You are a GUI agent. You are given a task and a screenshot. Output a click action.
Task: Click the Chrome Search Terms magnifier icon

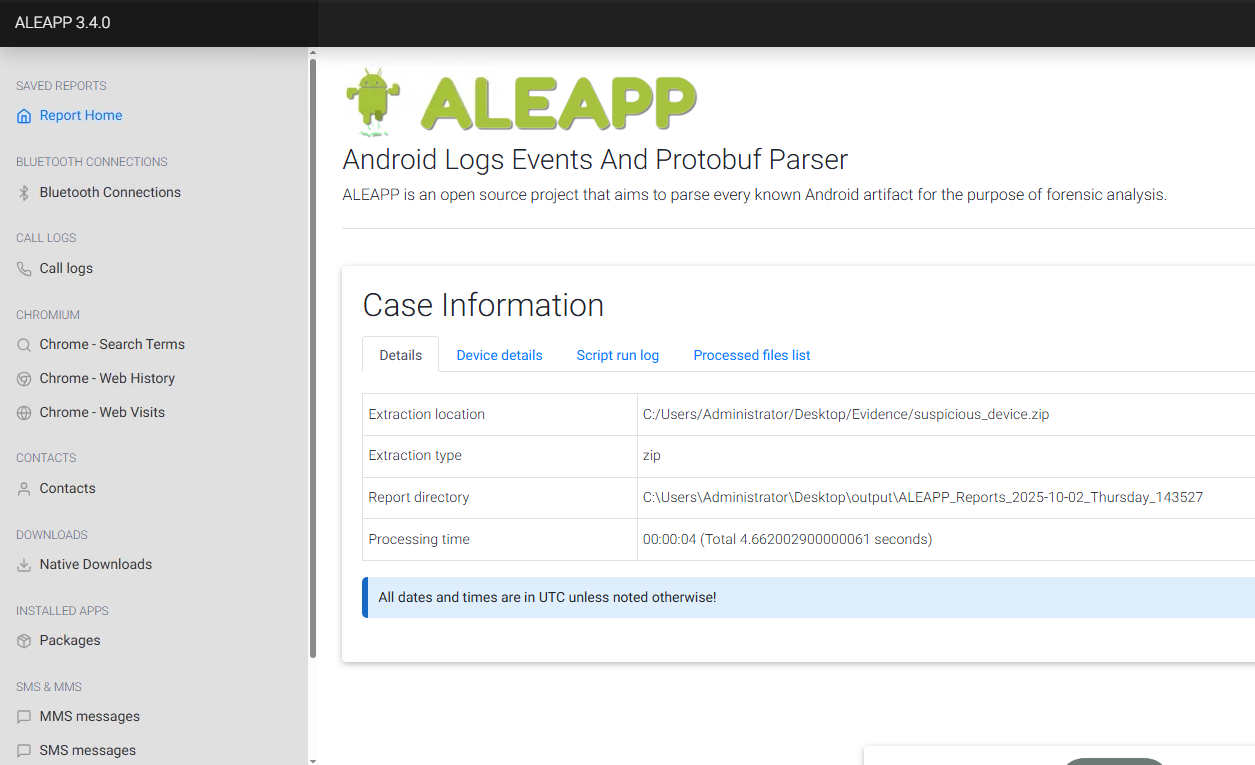[24, 345]
